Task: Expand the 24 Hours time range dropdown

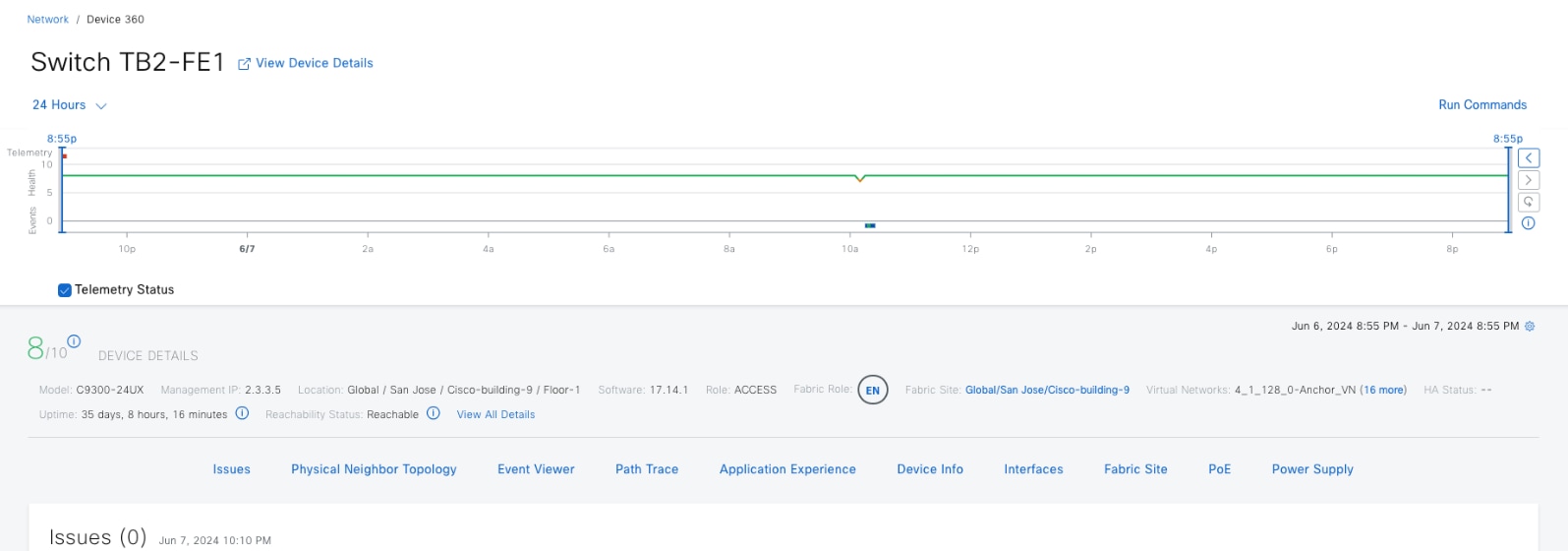Action: click(x=69, y=105)
